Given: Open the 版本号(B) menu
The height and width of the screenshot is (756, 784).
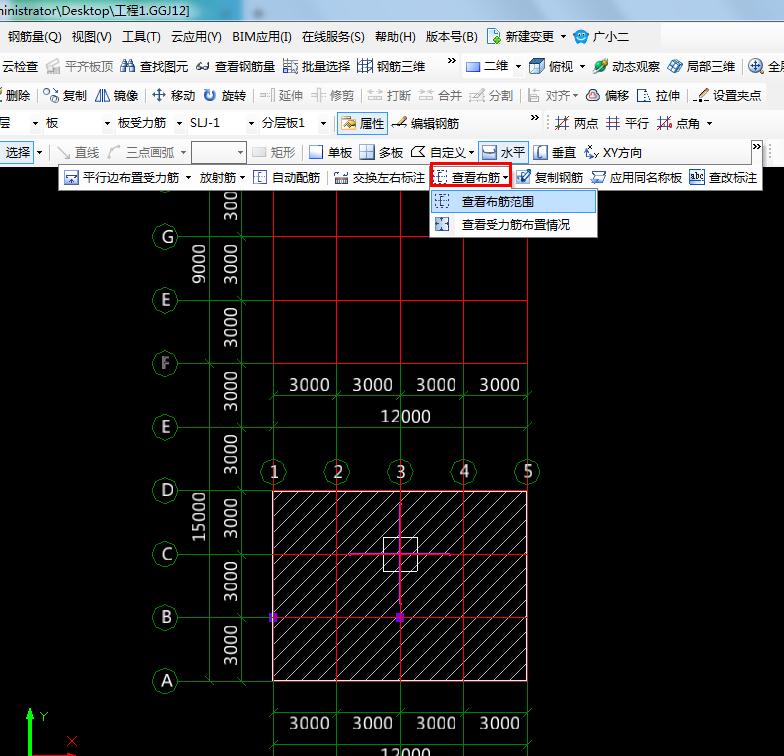Looking at the screenshot, I should pos(451,36).
